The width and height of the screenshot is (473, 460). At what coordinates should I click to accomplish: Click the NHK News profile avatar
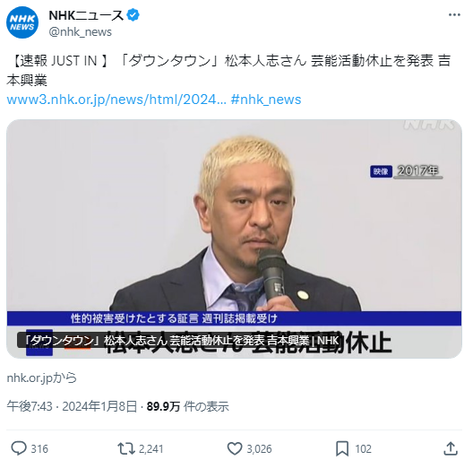(x=22, y=22)
